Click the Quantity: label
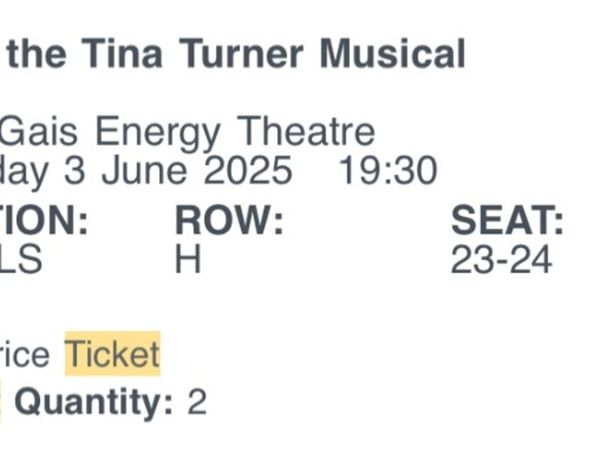The height and width of the screenshot is (450, 600). (x=93, y=402)
